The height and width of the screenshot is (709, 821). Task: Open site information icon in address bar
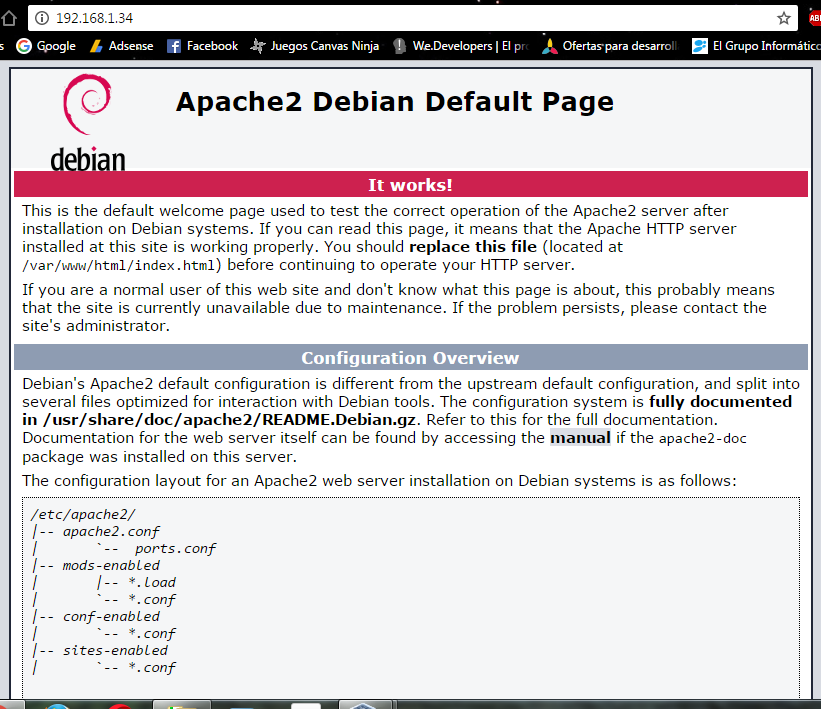click(41, 18)
